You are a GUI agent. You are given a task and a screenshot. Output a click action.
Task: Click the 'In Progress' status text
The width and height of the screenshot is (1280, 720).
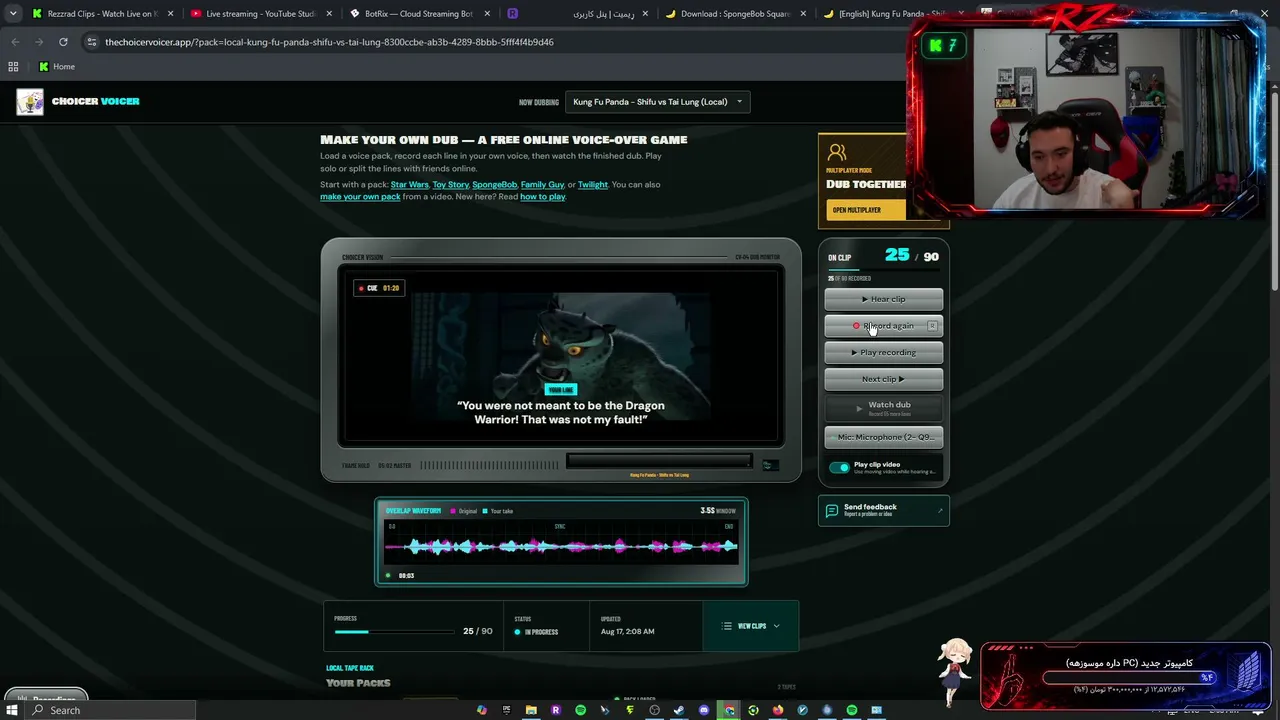pyautogui.click(x=541, y=632)
